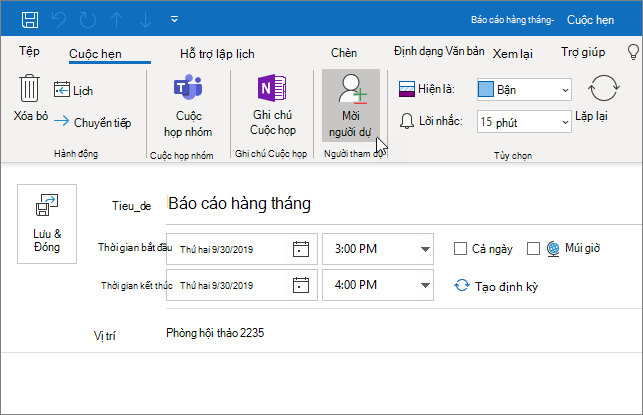Click the Xóa bỏ trash icon
Screen dimensions: 643x415
[x=30, y=90]
